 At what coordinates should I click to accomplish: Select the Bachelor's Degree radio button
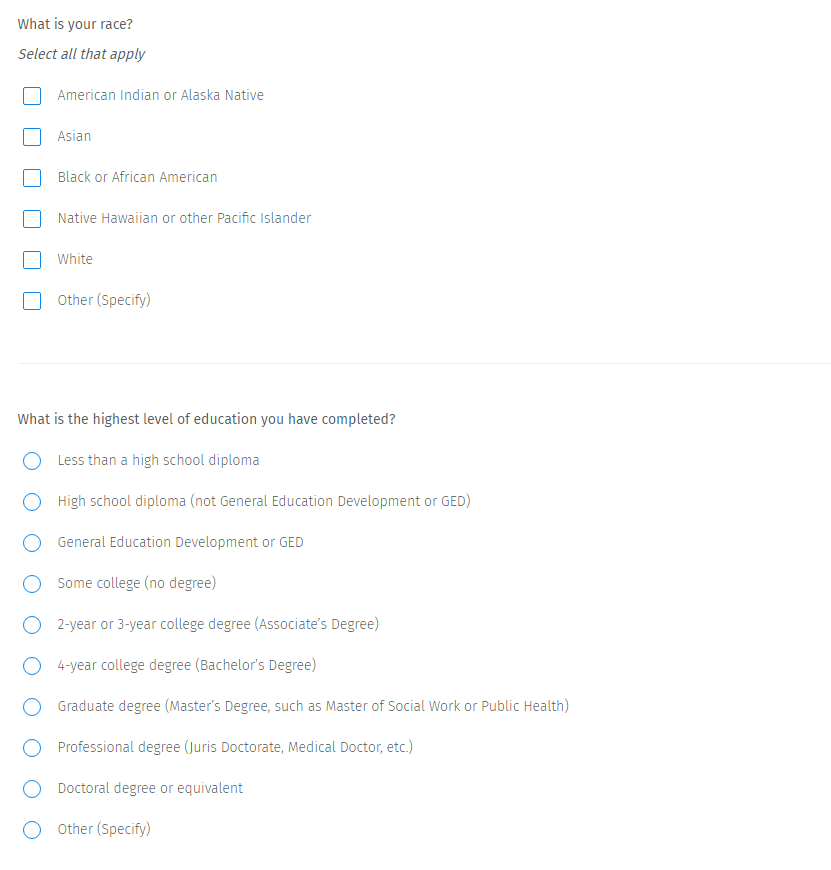tap(32, 666)
